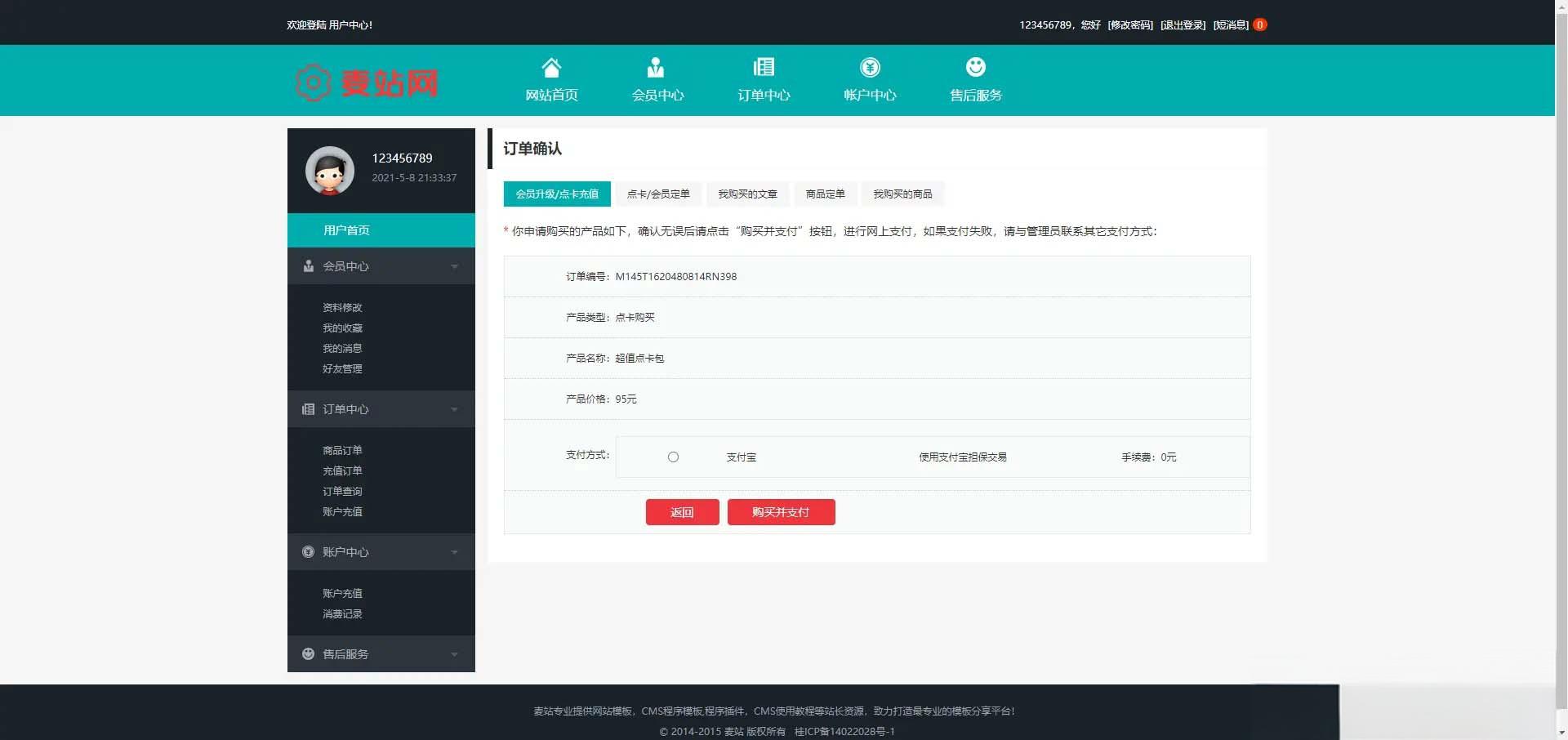The height and width of the screenshot is (740, 1568).
Task: Open 我的消息 in sidebar
Action: [342, 349]
